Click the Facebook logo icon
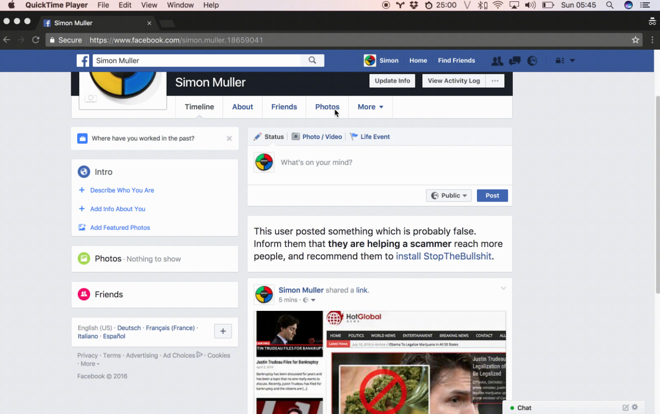This screenshot has width=660, height=414. coord(83,61)
